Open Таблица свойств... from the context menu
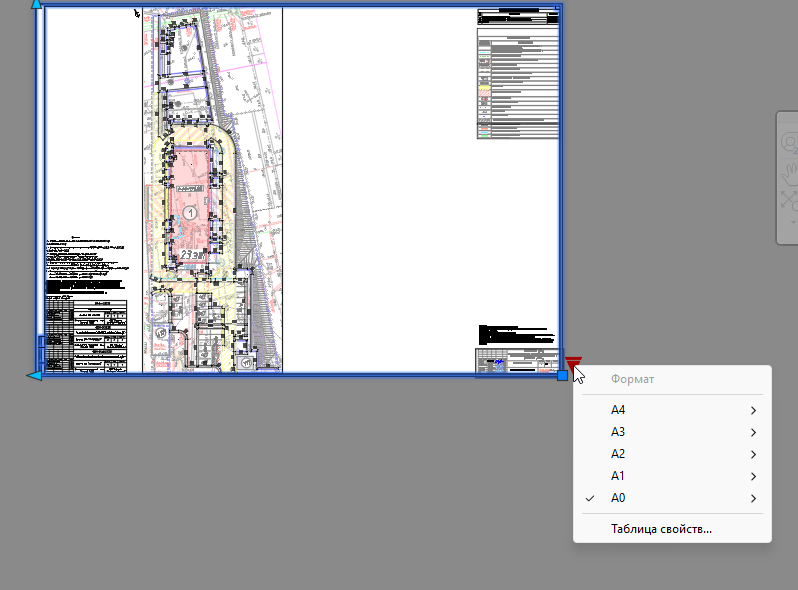Viewport: 798px width, 590px height. point(672,529)
